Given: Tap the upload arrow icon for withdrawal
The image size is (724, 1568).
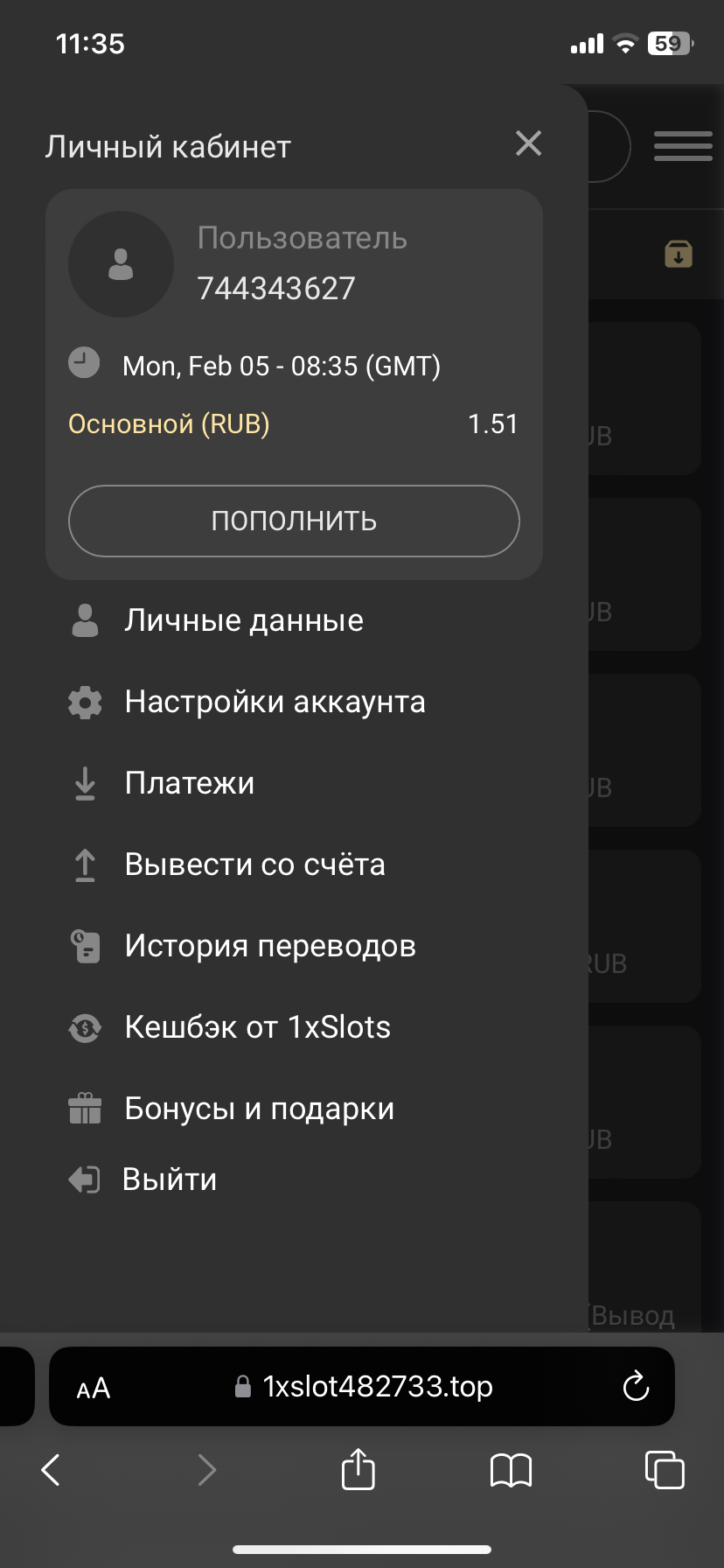Looking at the screenshot, I should coord(85,864).
